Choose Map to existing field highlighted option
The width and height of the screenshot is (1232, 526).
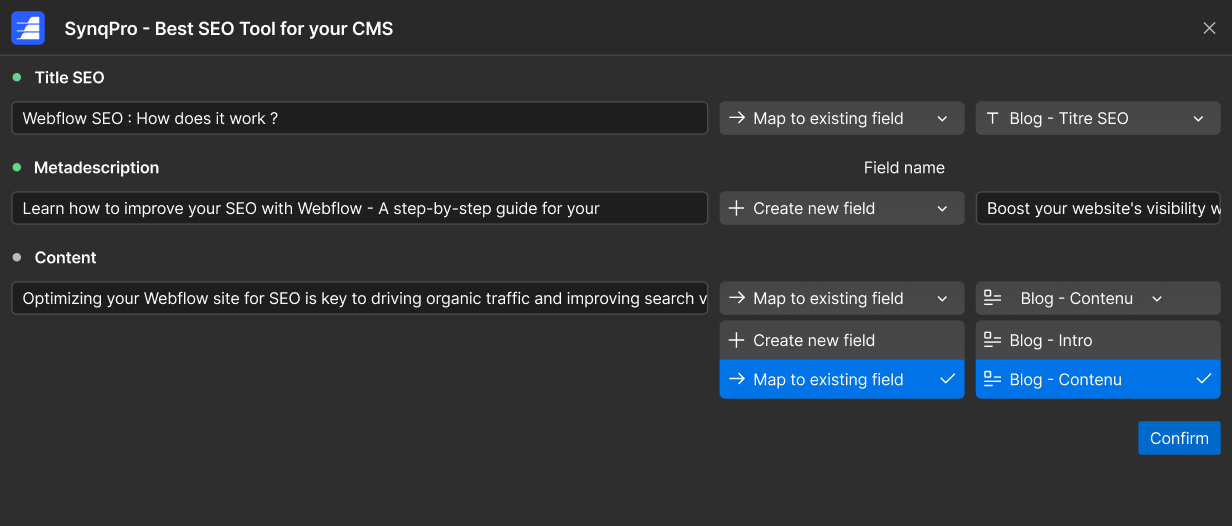842,379
